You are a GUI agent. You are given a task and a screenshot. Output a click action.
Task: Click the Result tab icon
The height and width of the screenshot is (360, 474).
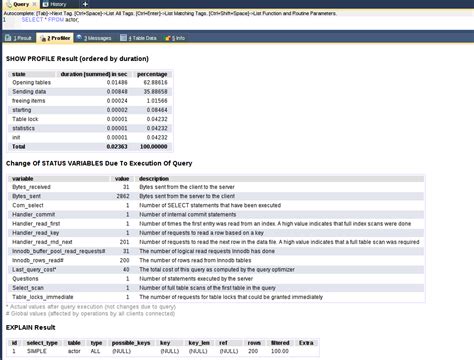click(x=8, y=38)
